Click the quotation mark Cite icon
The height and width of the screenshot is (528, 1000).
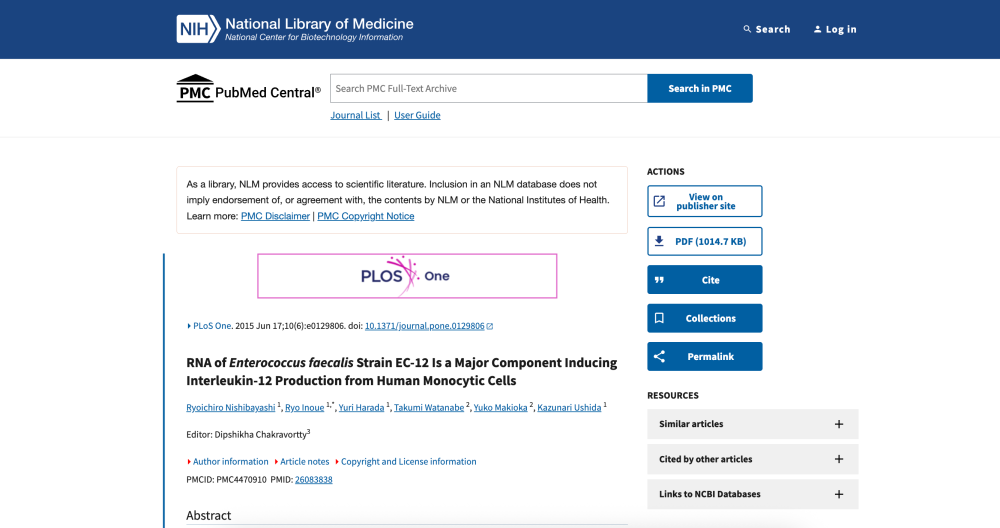coord(659,280)
